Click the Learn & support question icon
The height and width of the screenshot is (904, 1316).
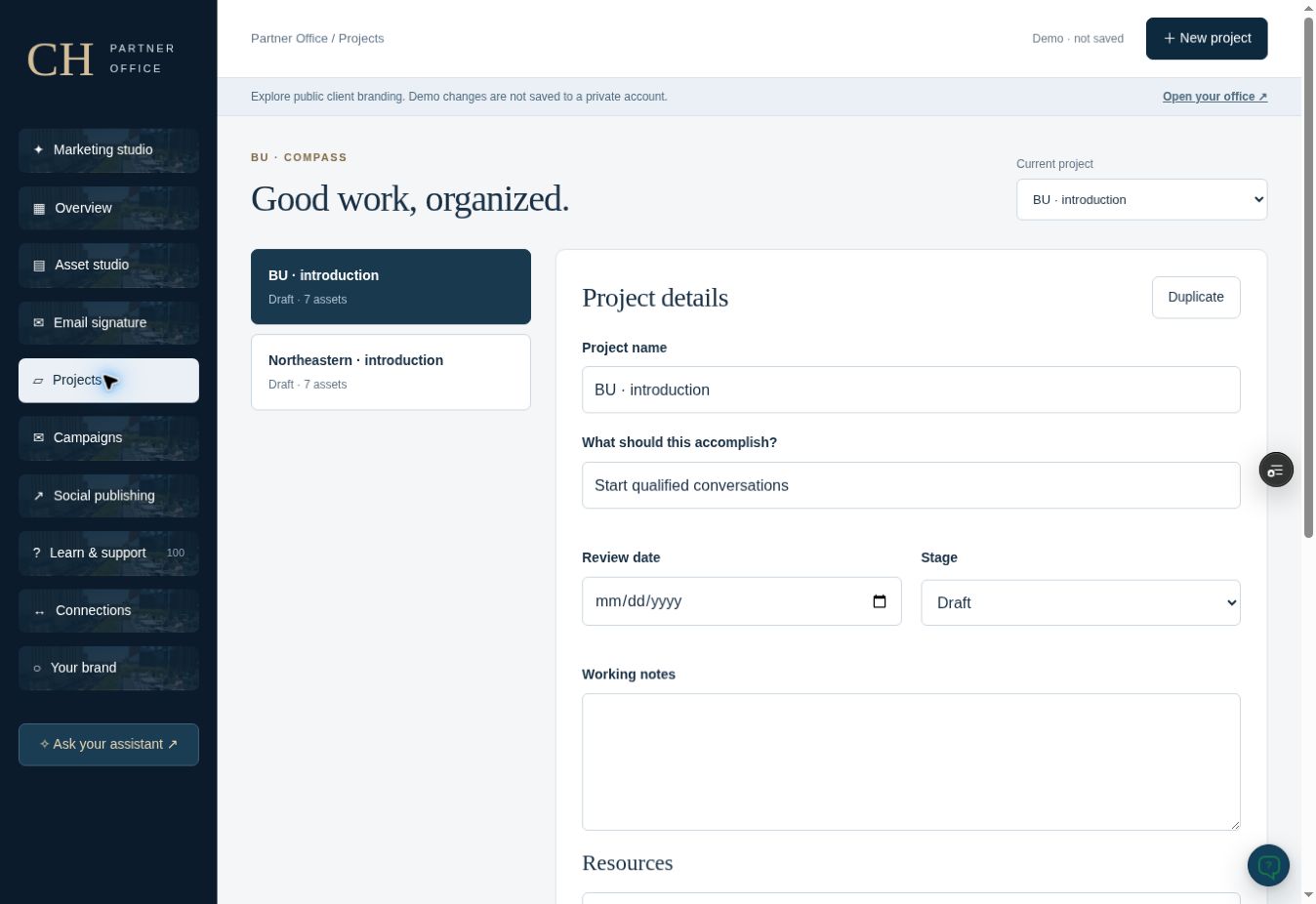36,553
